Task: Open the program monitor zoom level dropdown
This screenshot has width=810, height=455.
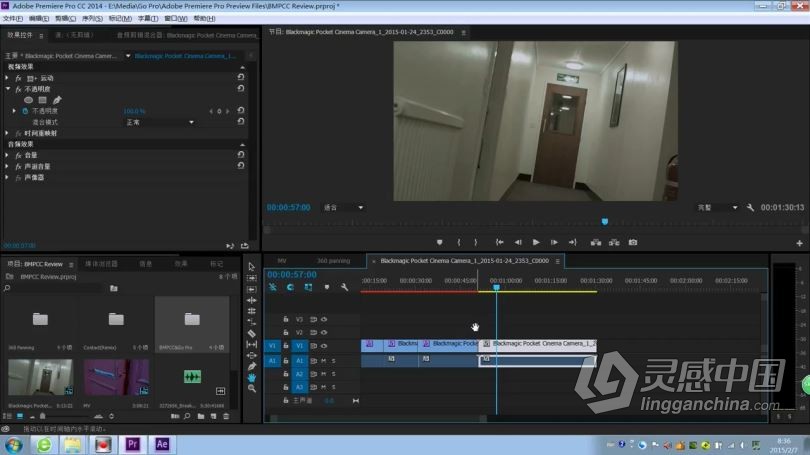Action: click(x=344, y=208)
